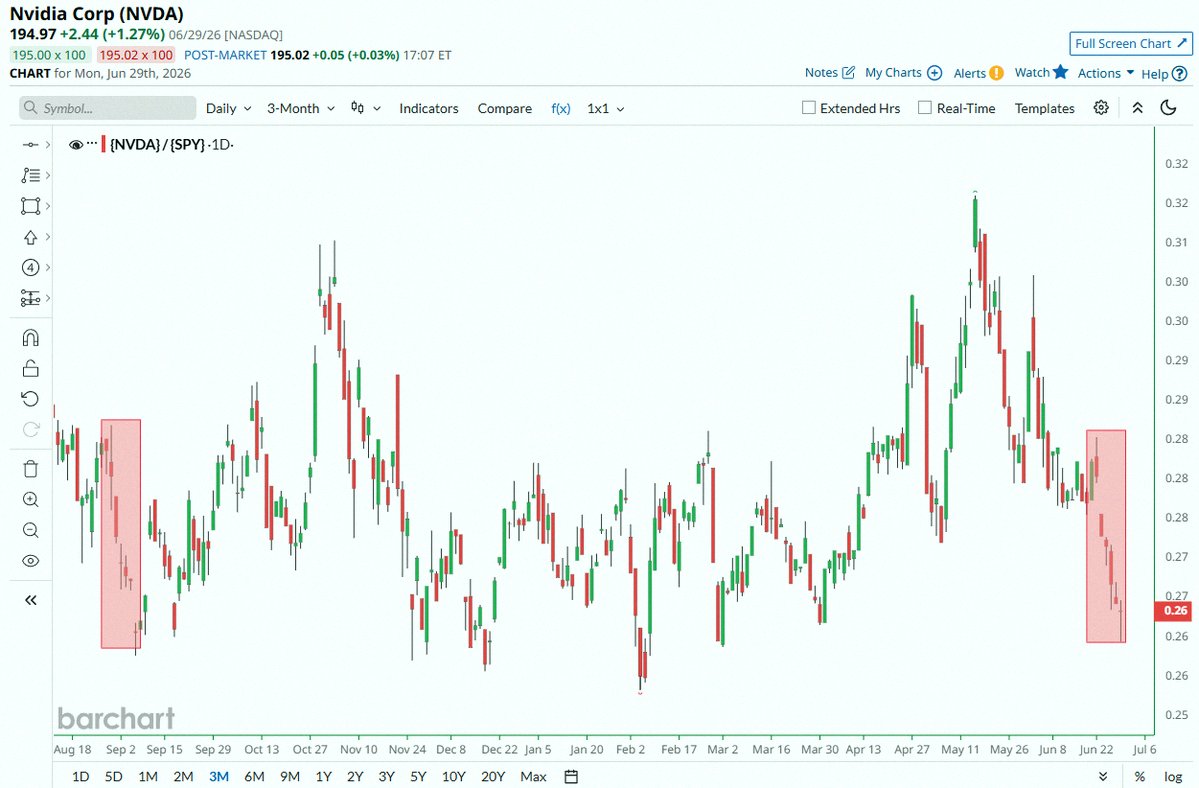Open the Compare menu

(x=505, y=109)
